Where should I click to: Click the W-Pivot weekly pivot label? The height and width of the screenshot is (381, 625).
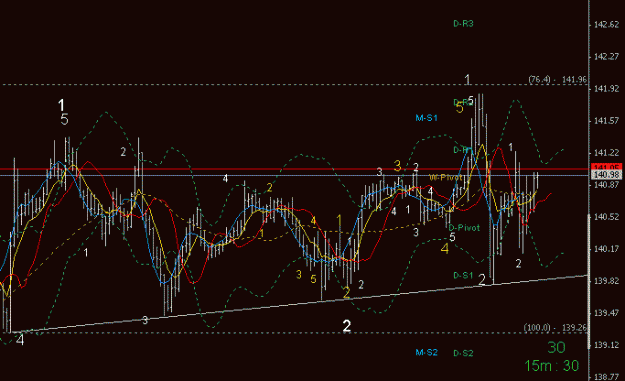click(x=446, y=177)
